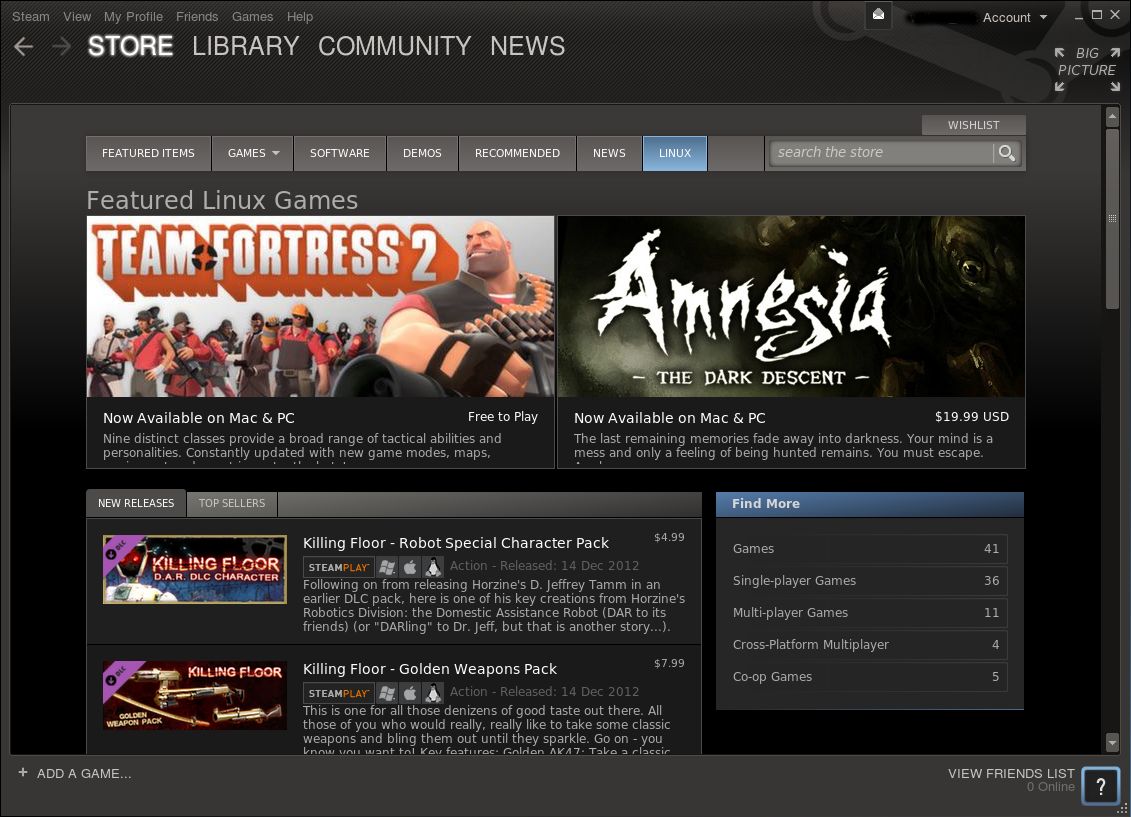This screenshot has height=817, width=1131.
Task: Switch to the Top Sellers tab
Action: (x=232, y=503)
